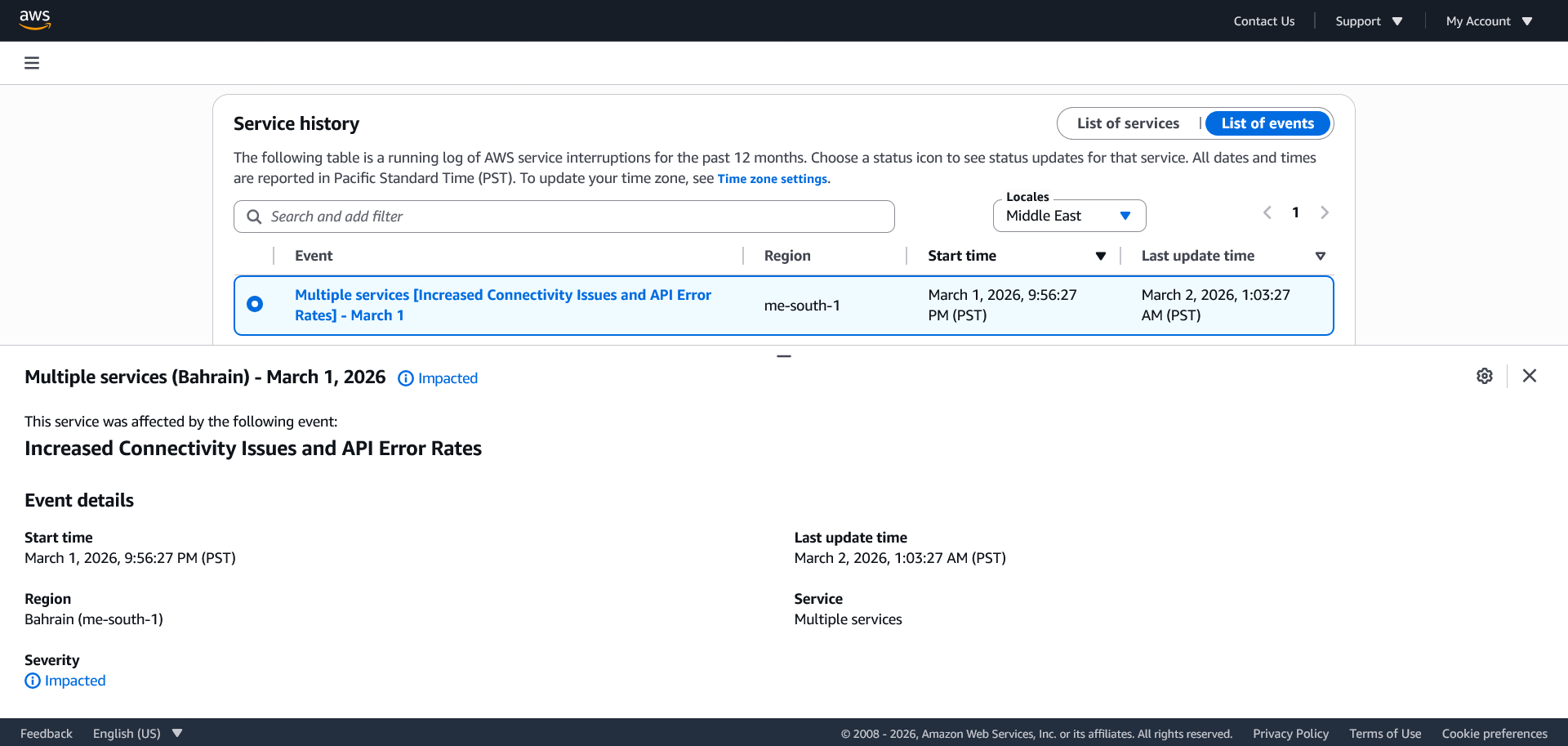The image size is (1568, 746).
Task: Open the Support dropdown menu
Action: (x=1368, y=21)
